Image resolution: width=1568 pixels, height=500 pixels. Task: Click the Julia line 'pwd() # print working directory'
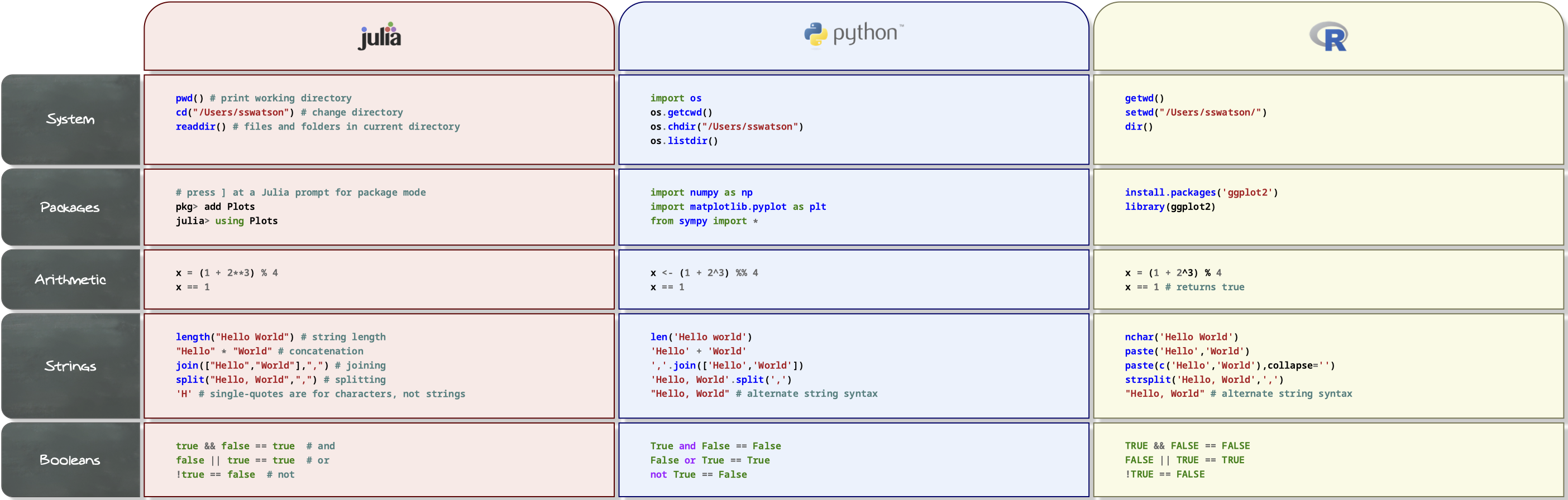(264, 98)
